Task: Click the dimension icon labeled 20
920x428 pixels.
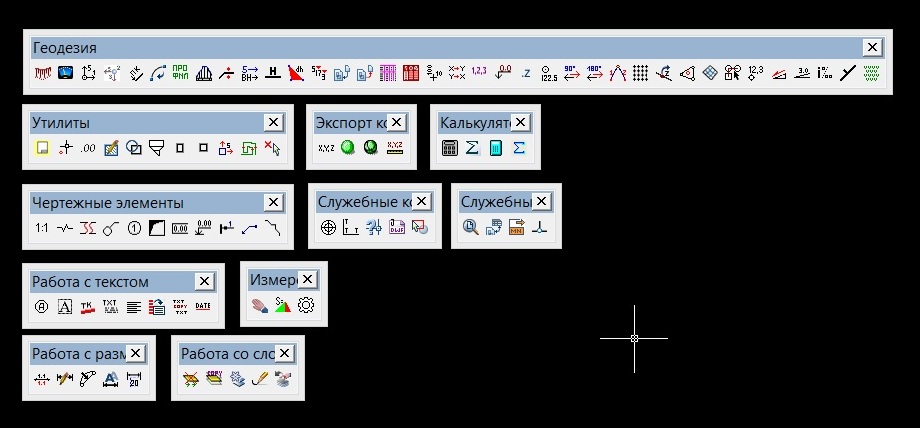Action: [134, 379]
